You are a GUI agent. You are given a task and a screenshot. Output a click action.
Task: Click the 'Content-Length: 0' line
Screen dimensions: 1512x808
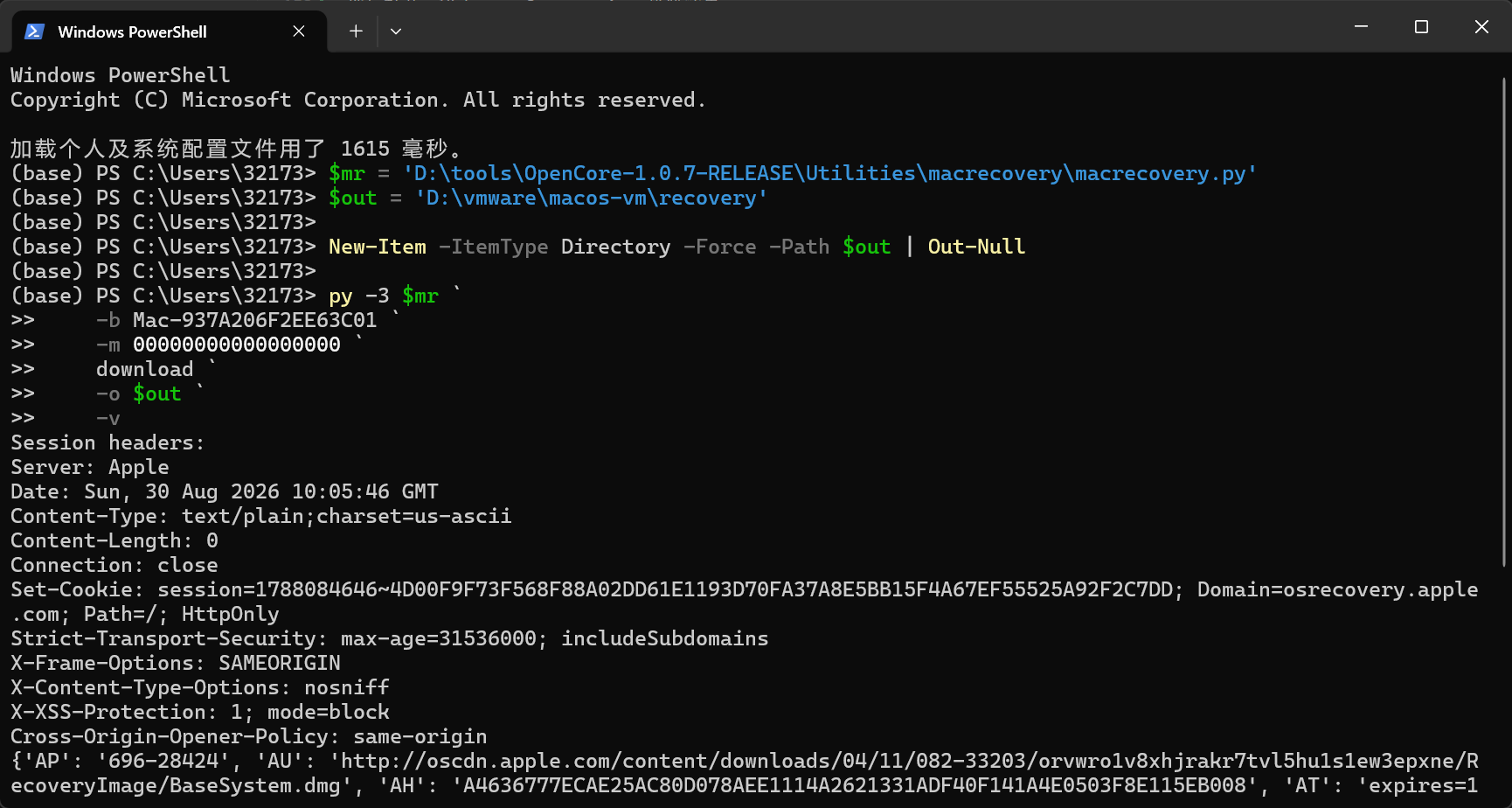pos(114,540)
